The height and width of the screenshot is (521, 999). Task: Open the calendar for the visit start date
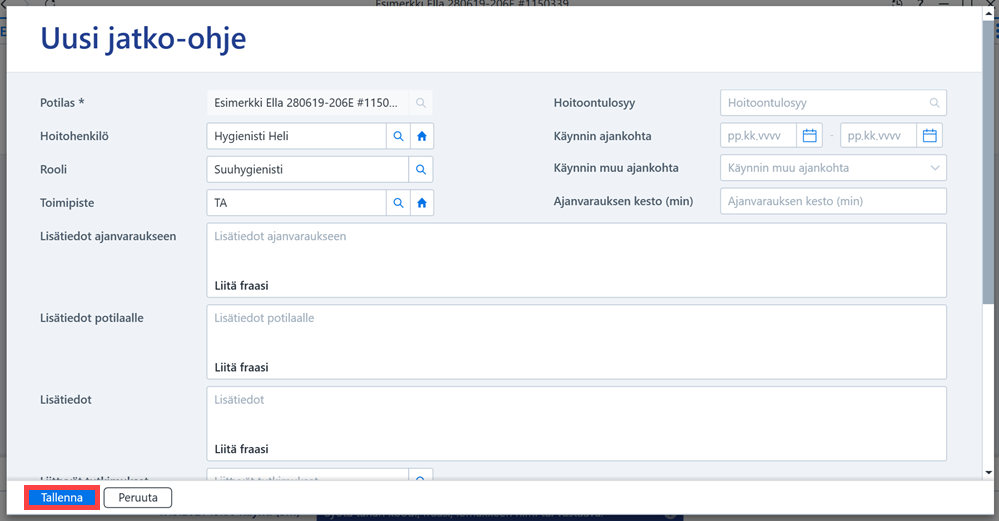809,136
